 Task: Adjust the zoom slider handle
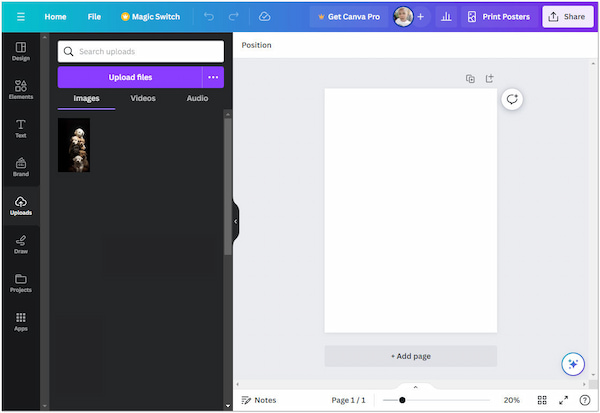click(x=402, y=400)
